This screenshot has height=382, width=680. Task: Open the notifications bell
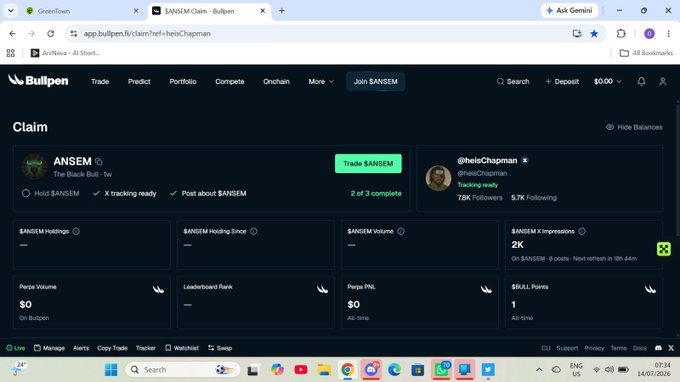pos(641,82)
